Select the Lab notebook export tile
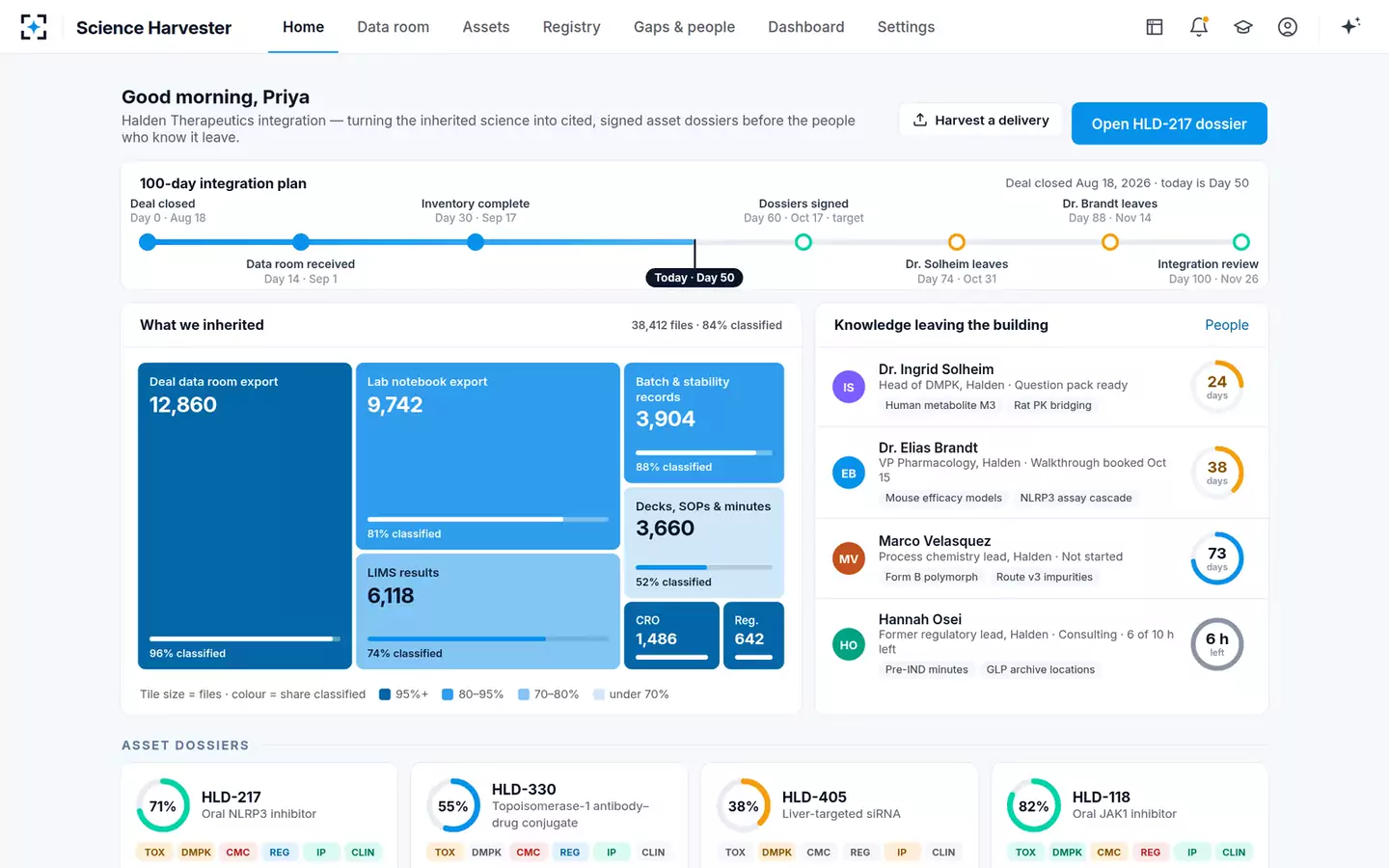Image resolution: width=1389 pixels, height=868 pixels. coord(488,456)
